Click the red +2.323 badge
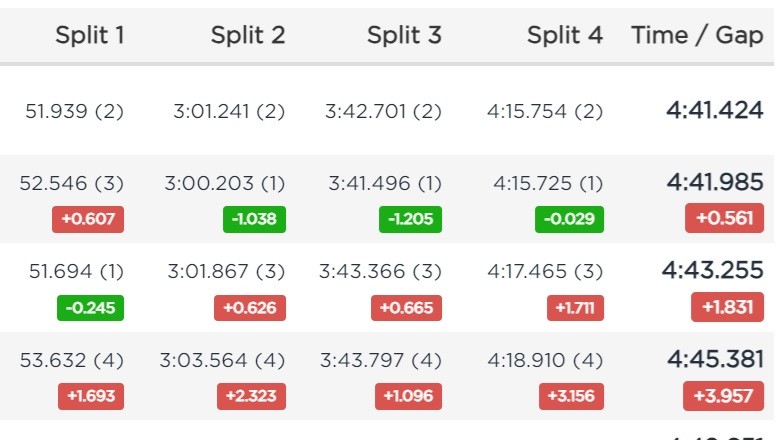 pyautogui.click(x=251, y=396)
